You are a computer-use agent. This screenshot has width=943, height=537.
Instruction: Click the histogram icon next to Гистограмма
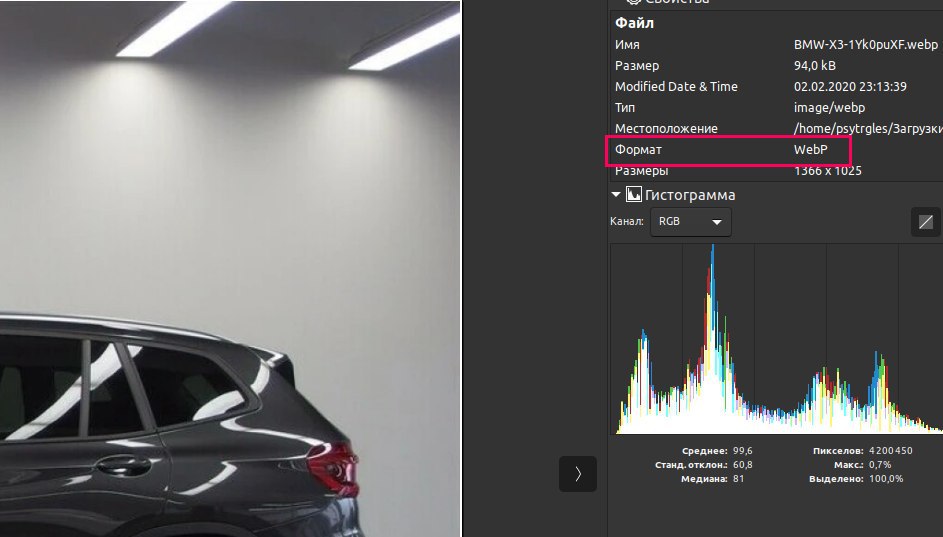[x=633, y=194]
